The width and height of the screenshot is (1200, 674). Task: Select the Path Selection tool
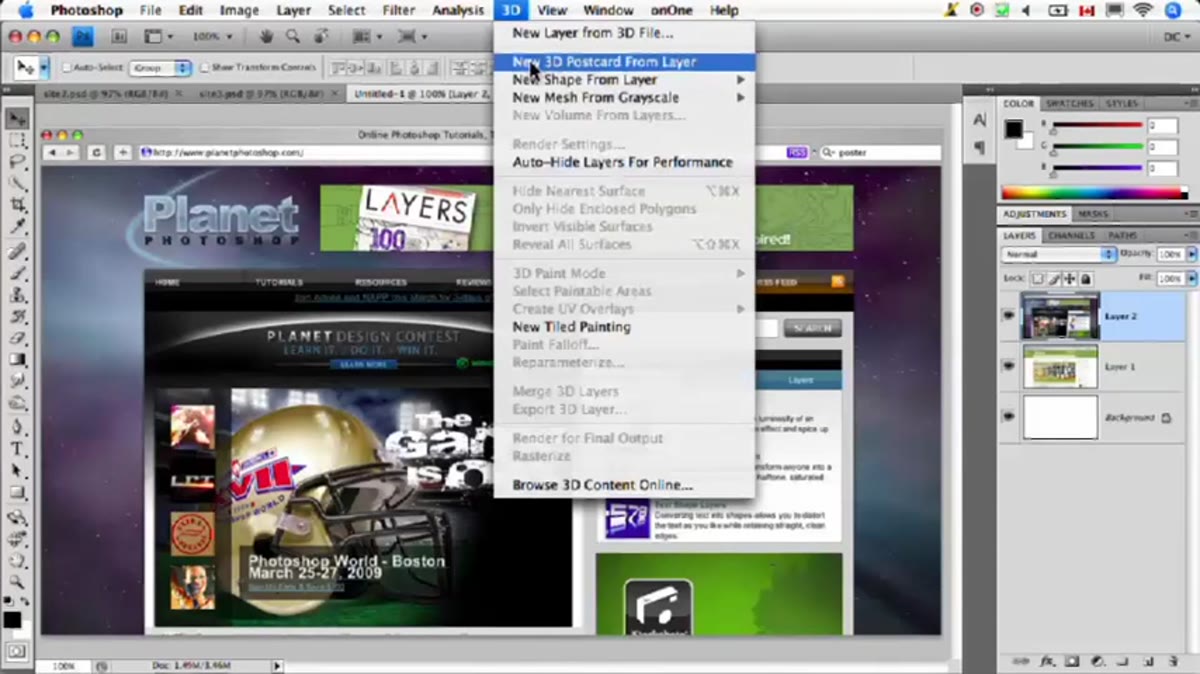point(17,471)
